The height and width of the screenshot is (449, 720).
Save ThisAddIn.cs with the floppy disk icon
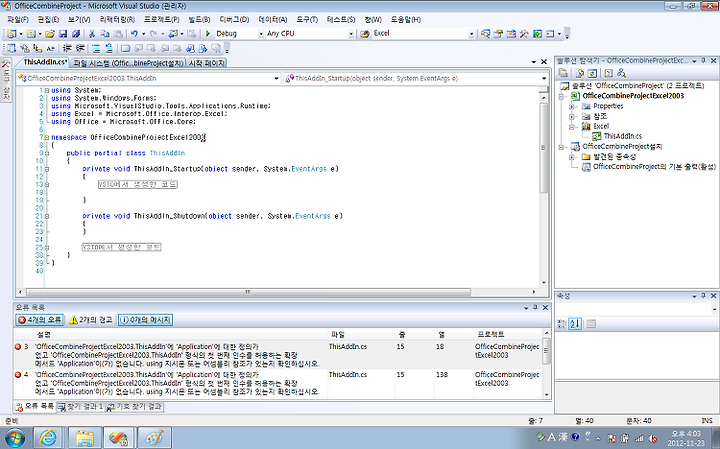point(63,34)
